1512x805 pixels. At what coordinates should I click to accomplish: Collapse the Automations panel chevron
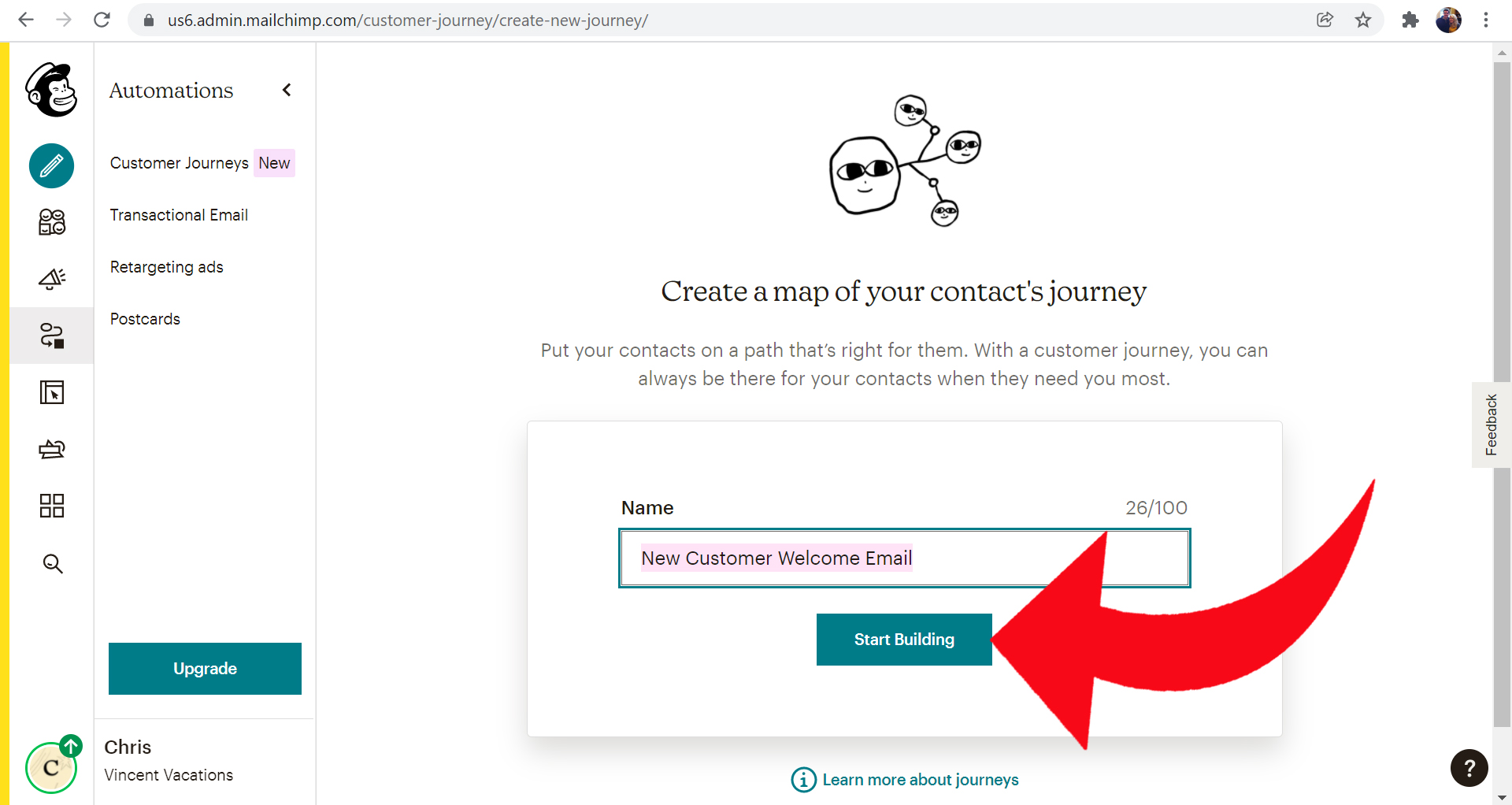[x=287, y=90]
